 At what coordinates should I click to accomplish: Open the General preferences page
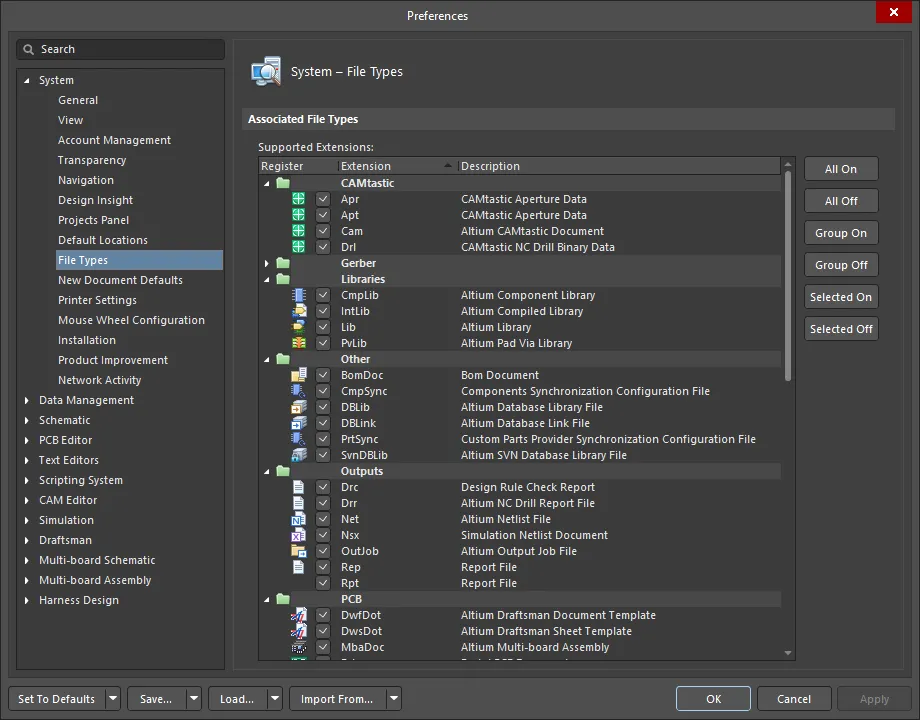(x=78, y=100)
